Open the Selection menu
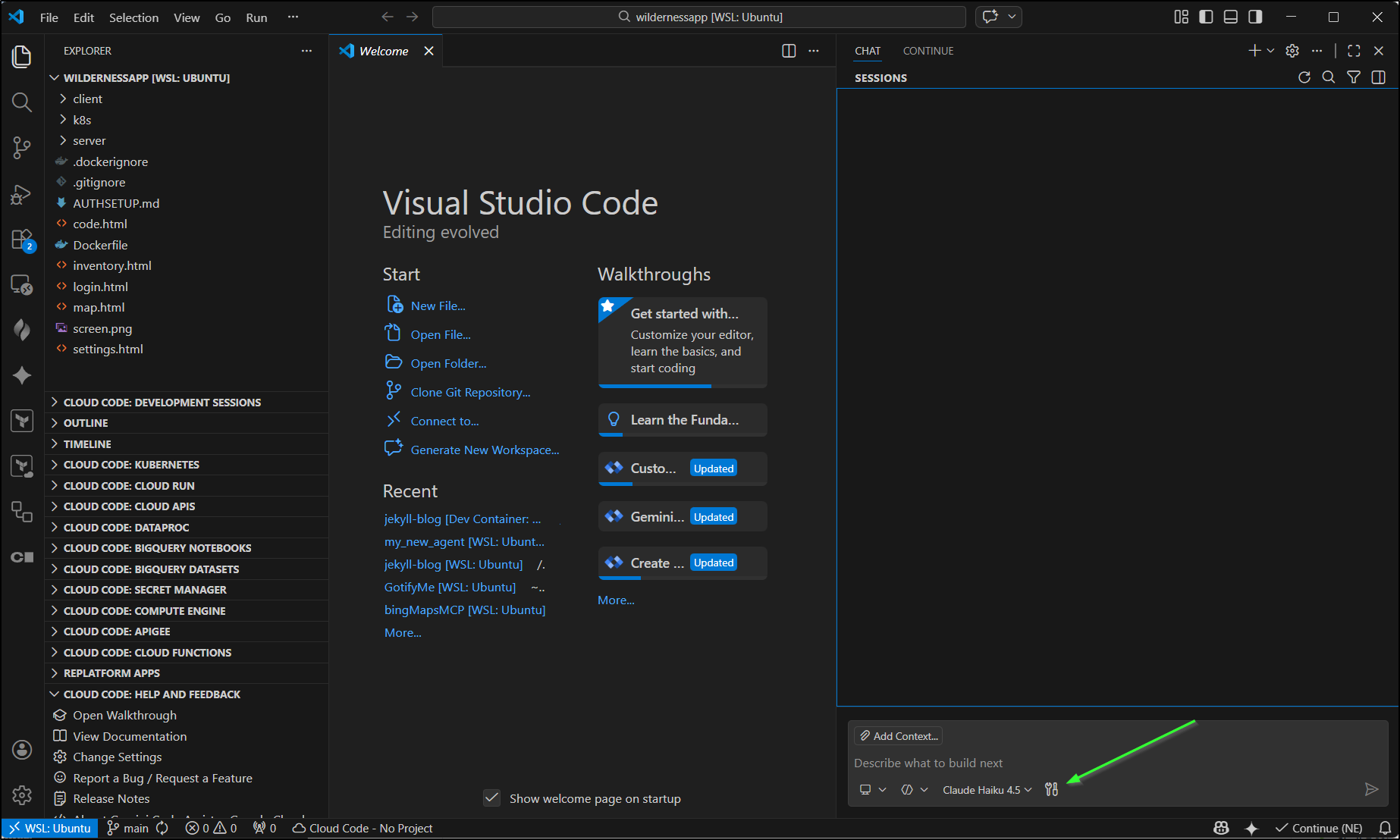1400x840 pixels. 133,17
